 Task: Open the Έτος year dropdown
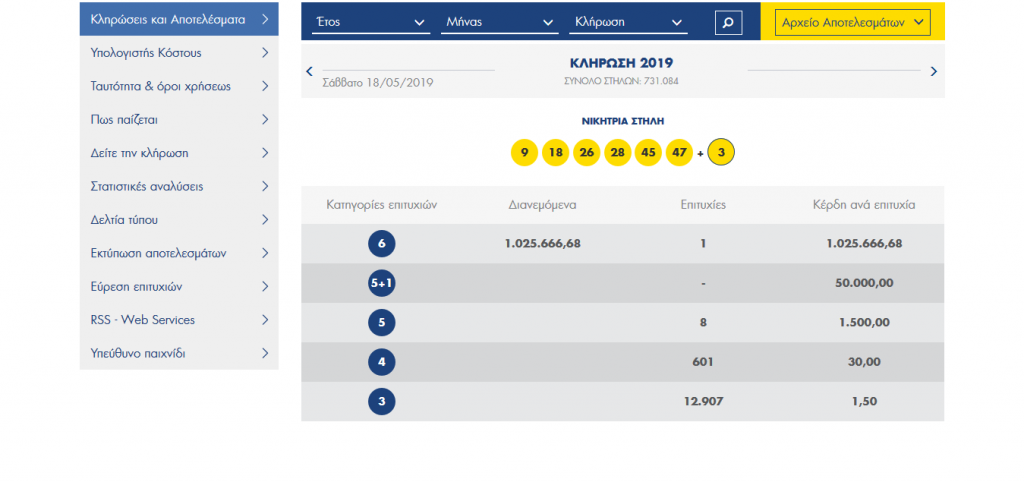tap(371, 22)
